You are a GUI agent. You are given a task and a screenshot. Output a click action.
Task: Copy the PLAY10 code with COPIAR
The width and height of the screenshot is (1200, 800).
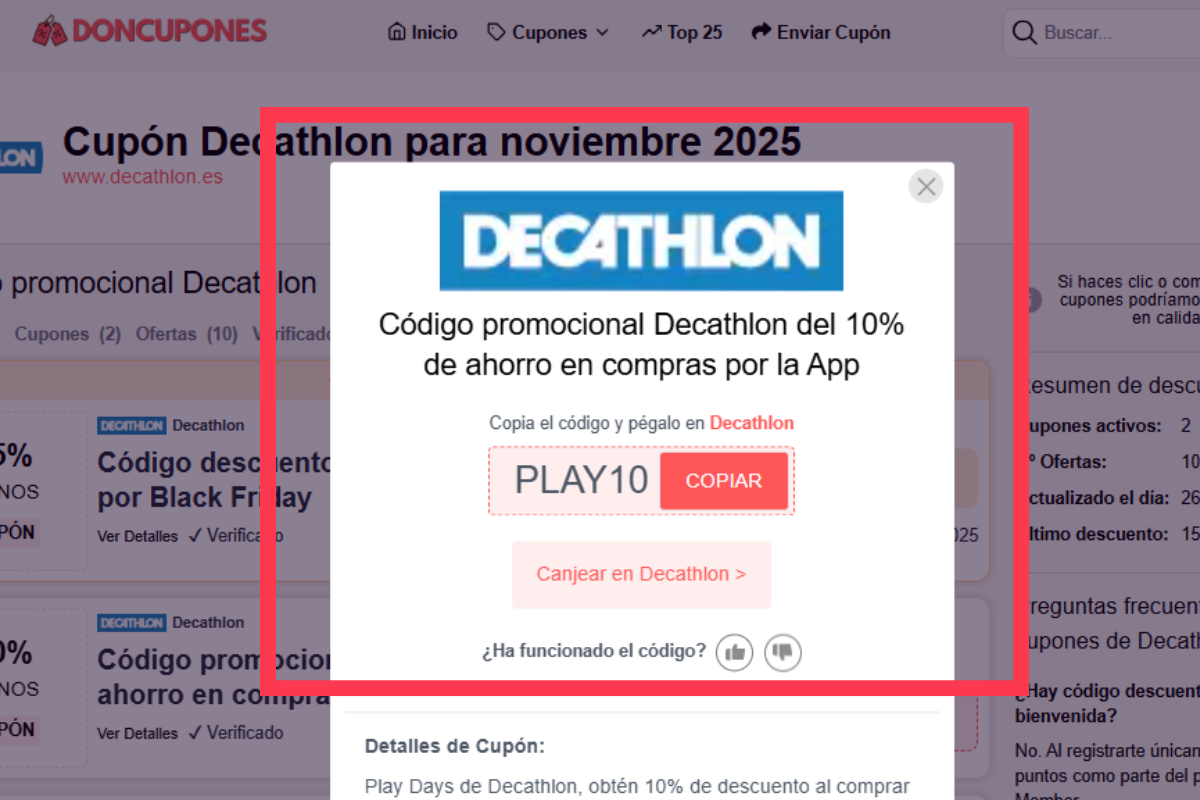pos(724,481)
